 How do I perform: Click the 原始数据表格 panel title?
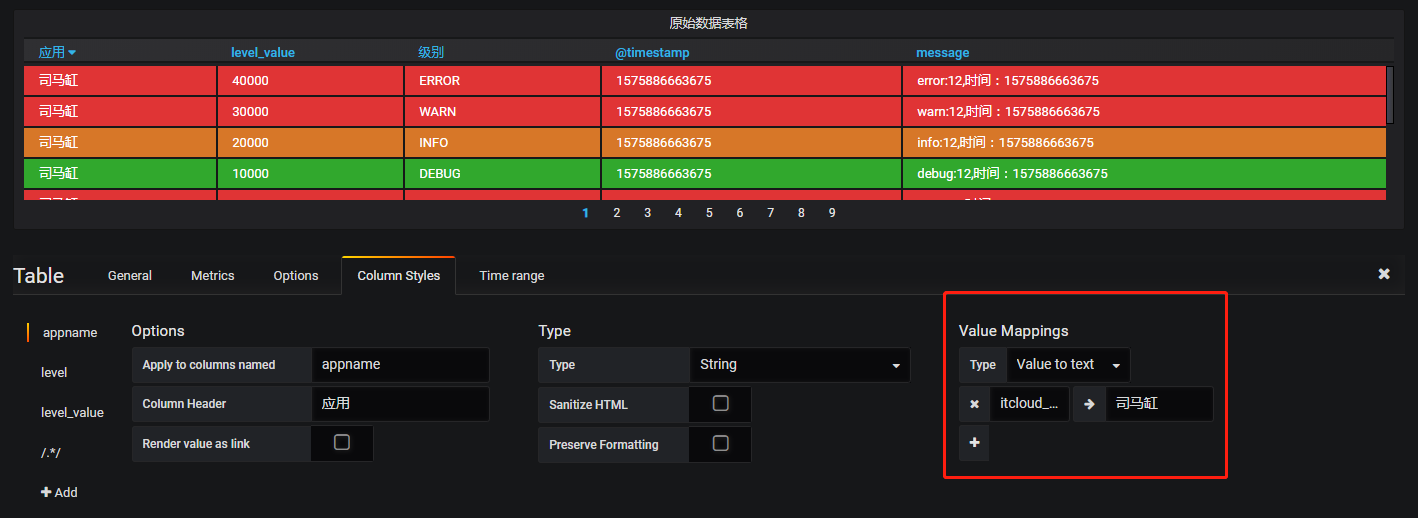pyautogui.click(x=708, y=23)
